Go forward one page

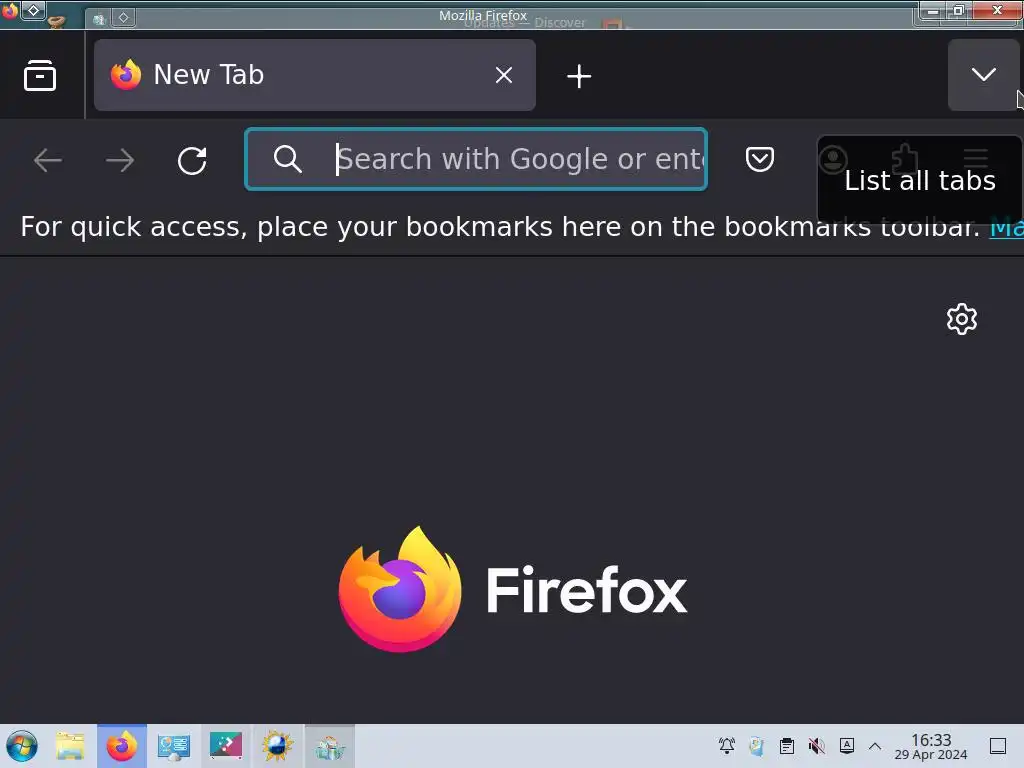tap(120, 160)
